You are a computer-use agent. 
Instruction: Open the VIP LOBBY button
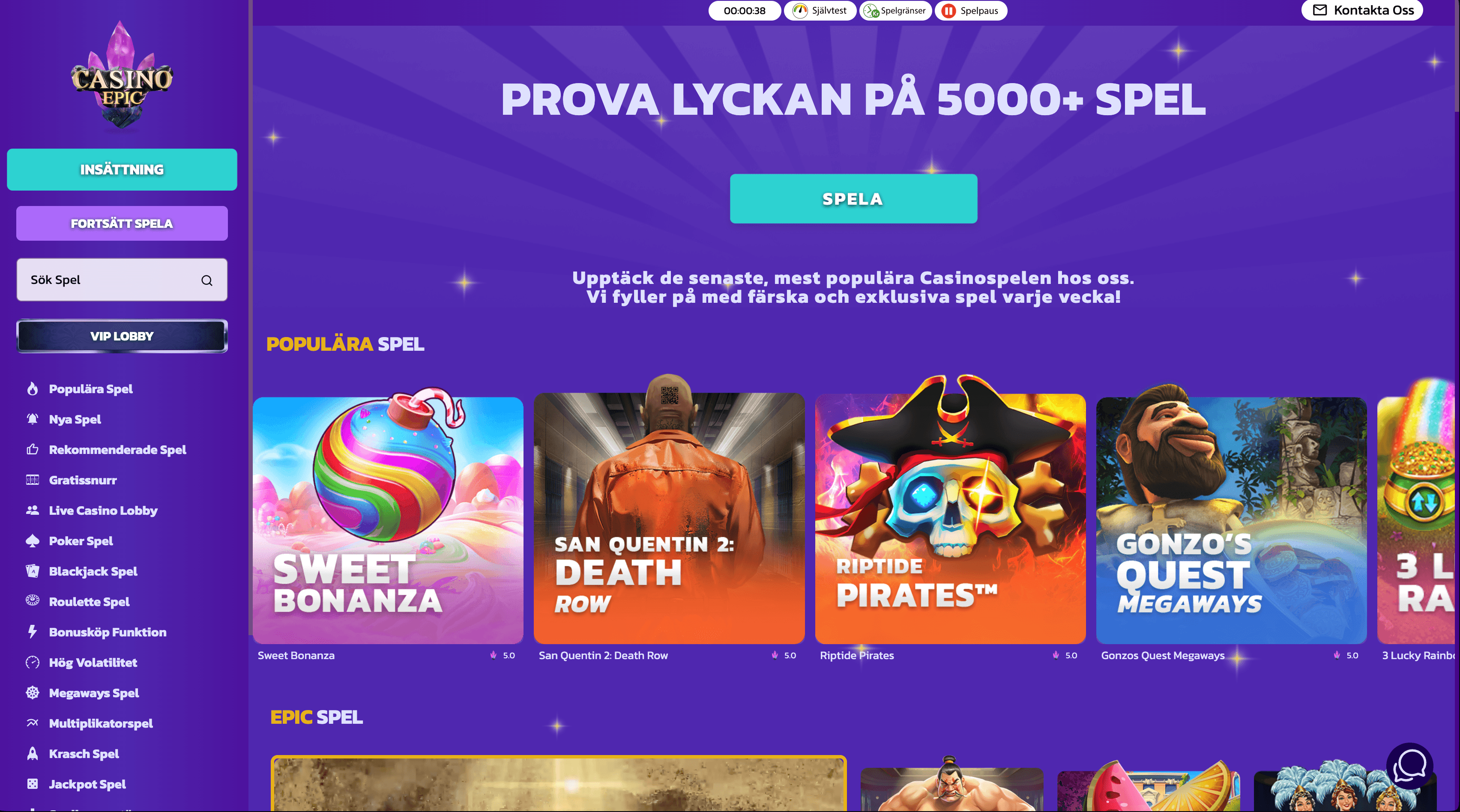122,336
